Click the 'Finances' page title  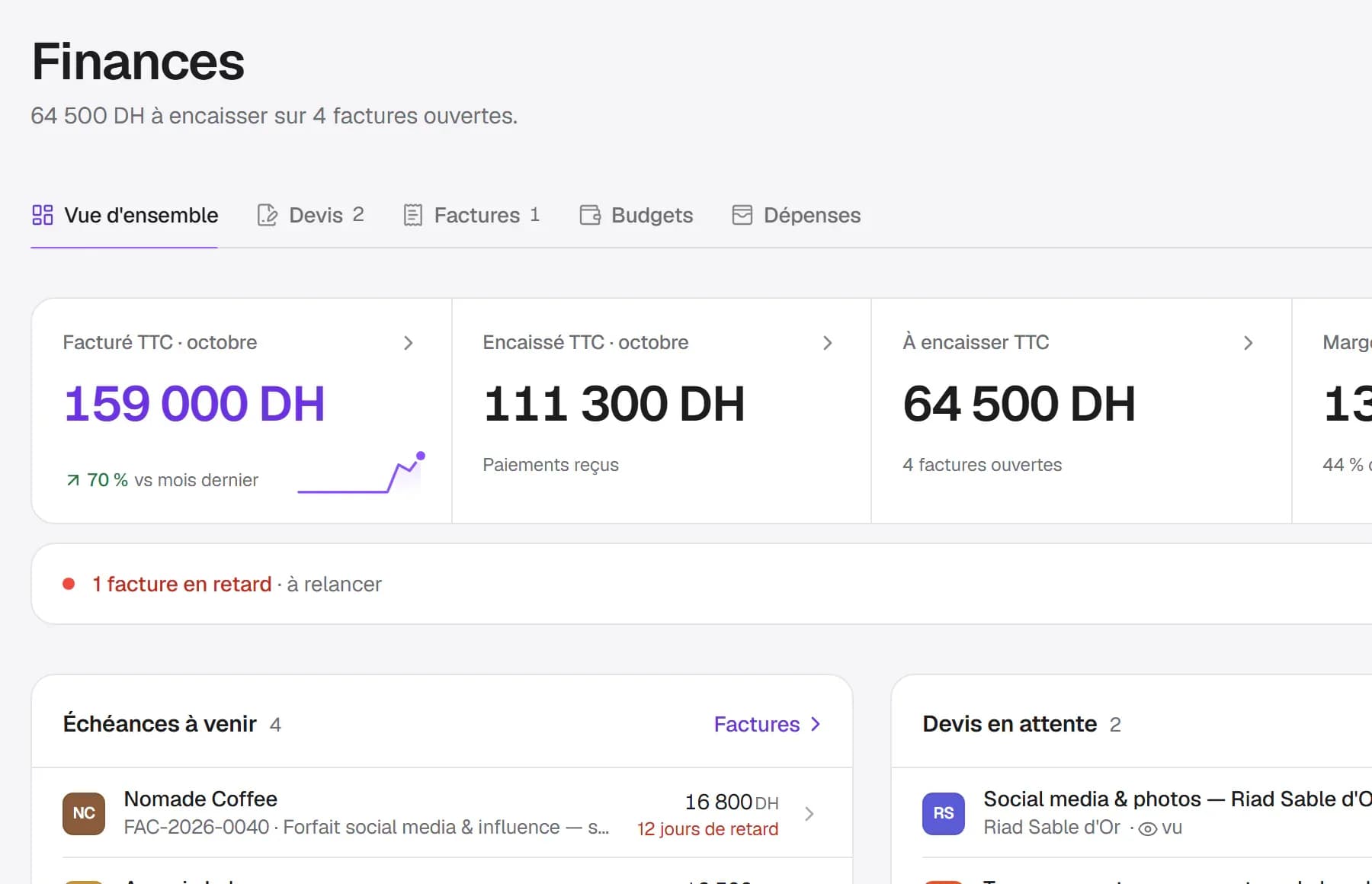(x=138, y=61)
